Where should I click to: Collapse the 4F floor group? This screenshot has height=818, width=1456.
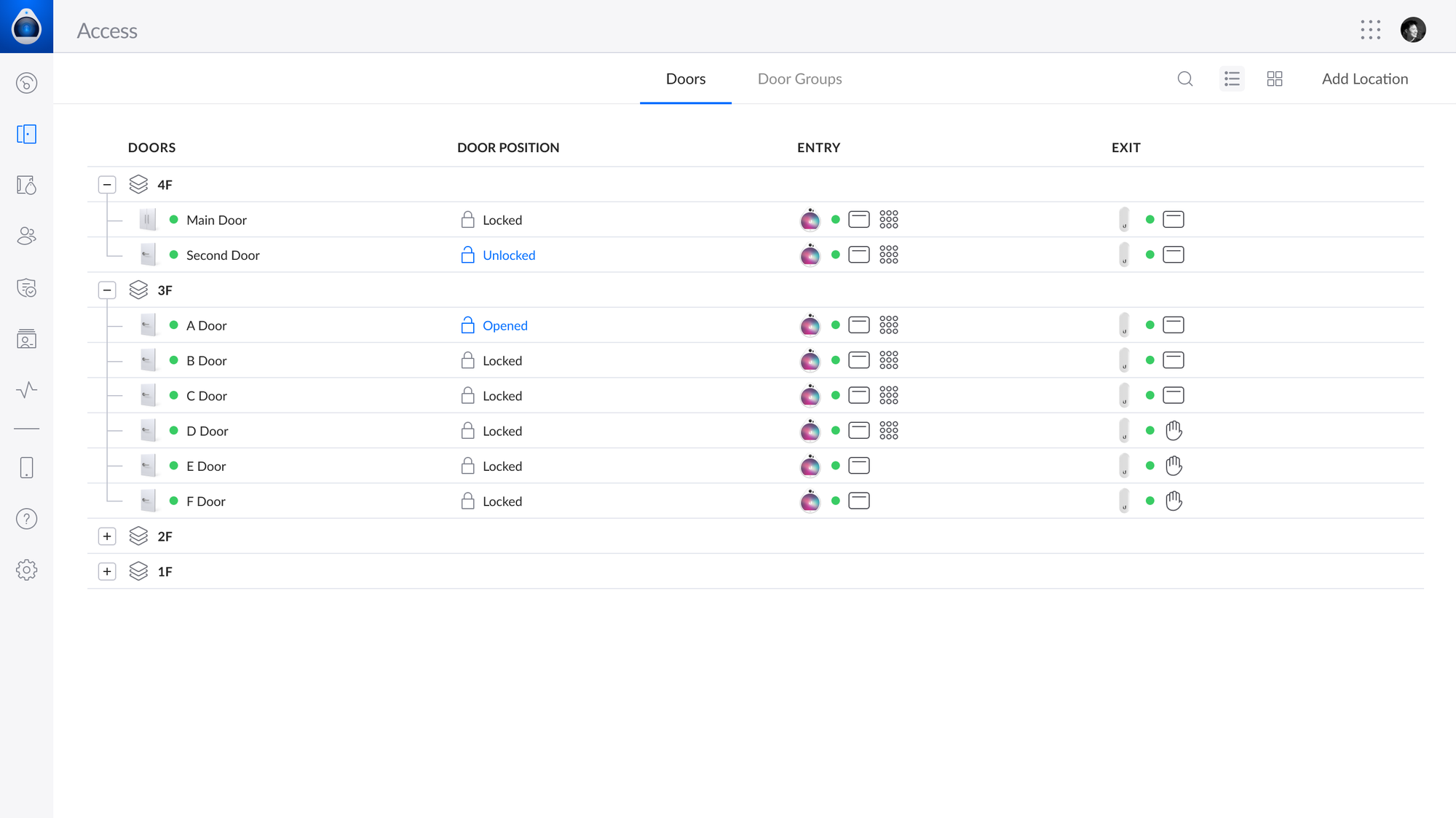[107, 185]
